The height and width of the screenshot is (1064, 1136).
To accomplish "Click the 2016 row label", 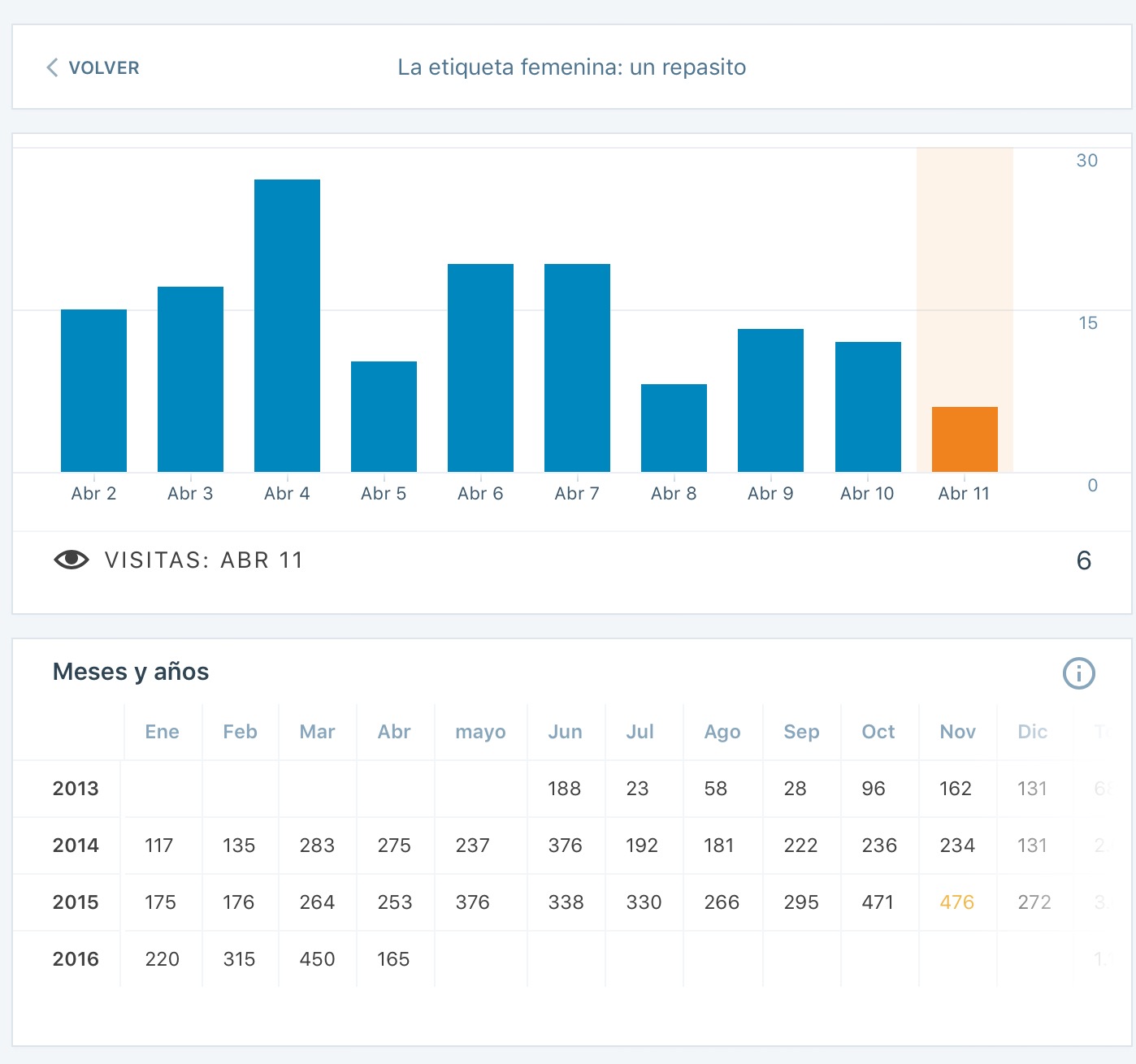I will click(76, 959).
